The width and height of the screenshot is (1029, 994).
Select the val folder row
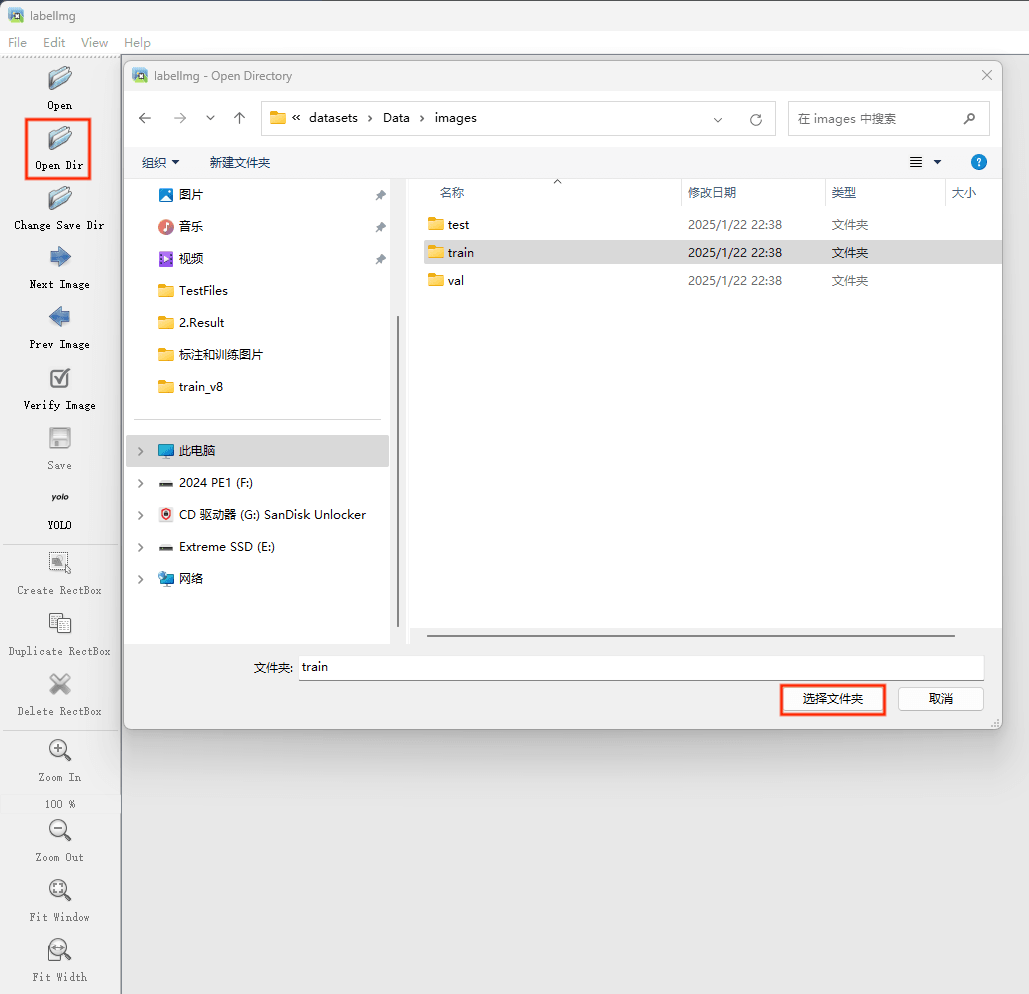(x=712, y=281)
